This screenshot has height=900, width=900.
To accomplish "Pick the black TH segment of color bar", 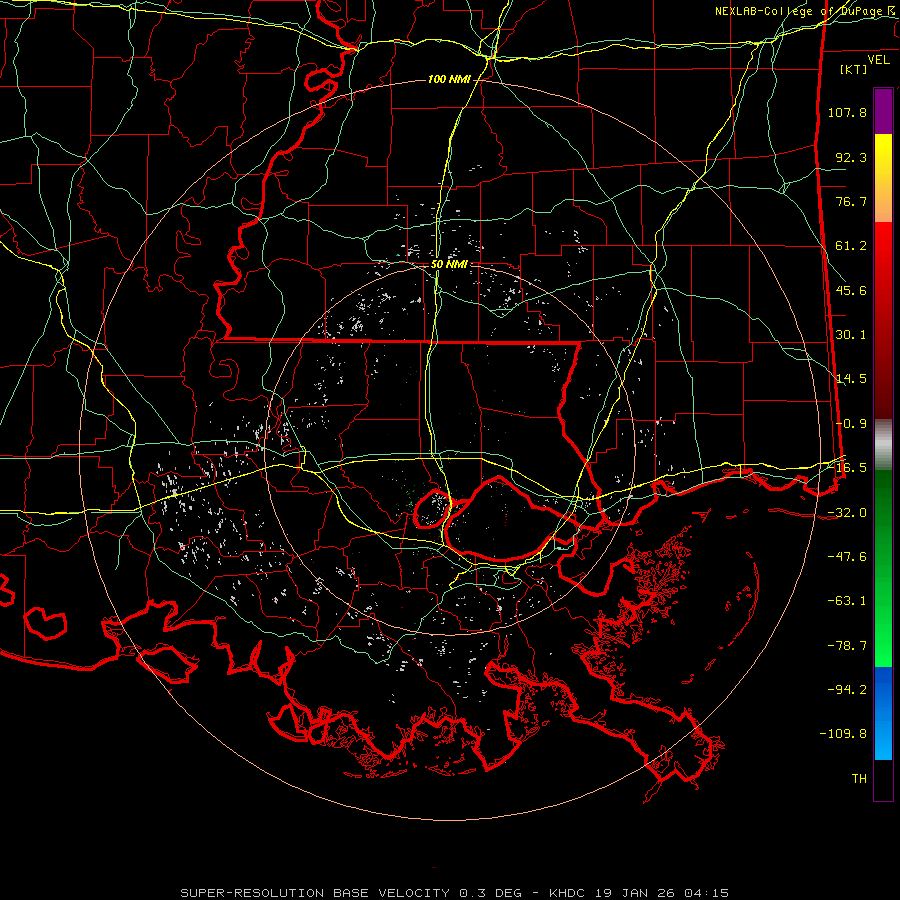I will [883, 779].
